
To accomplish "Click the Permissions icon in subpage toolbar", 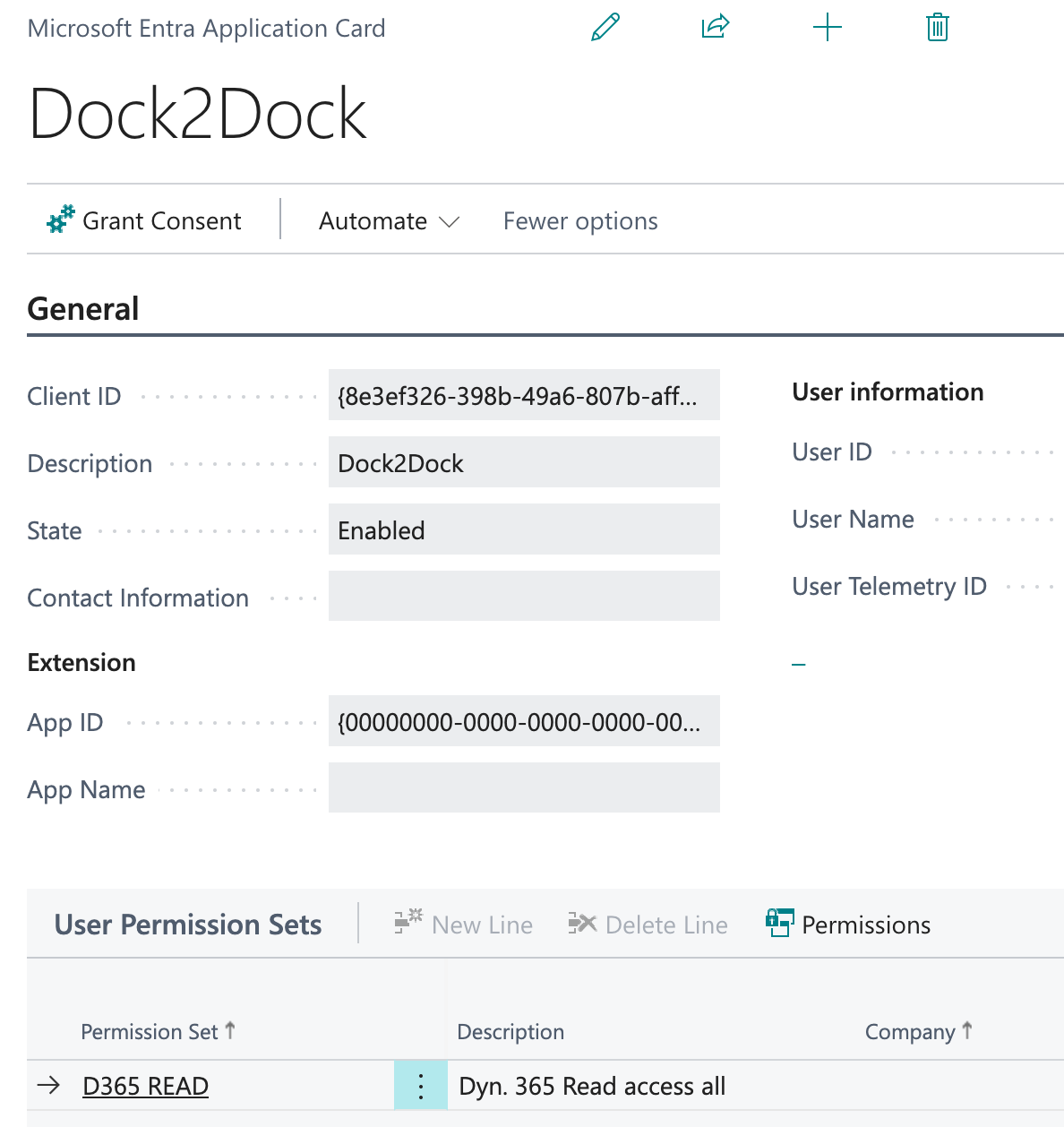I will point(780,924).
